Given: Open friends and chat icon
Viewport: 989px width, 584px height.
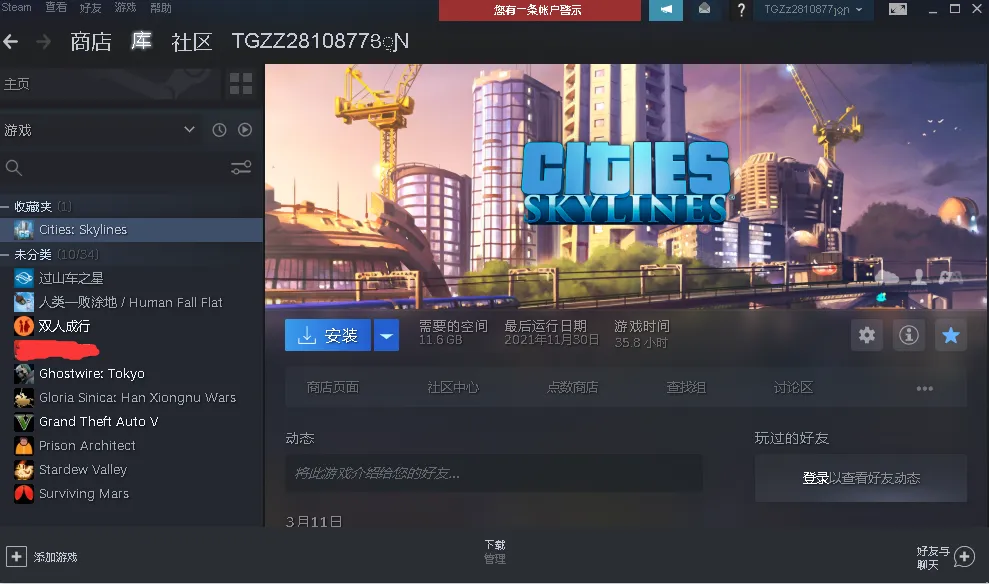Looking at the screenshot, I should coord(964,556).
